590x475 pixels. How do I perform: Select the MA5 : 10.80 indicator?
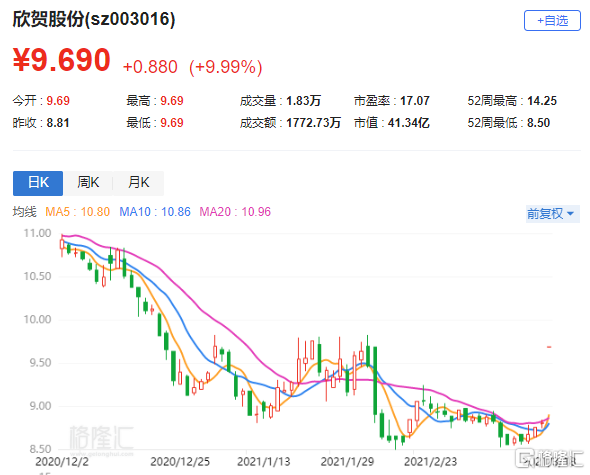click(x=78, y=212)
